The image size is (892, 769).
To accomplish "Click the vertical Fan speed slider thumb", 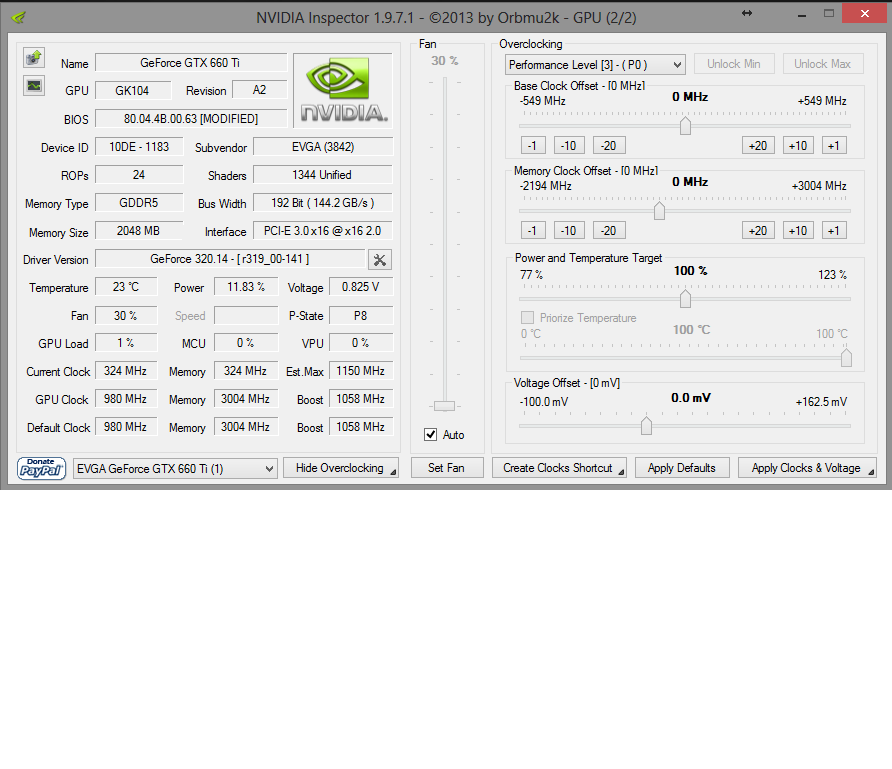I will pyautogui.click(x=444, y=406).
